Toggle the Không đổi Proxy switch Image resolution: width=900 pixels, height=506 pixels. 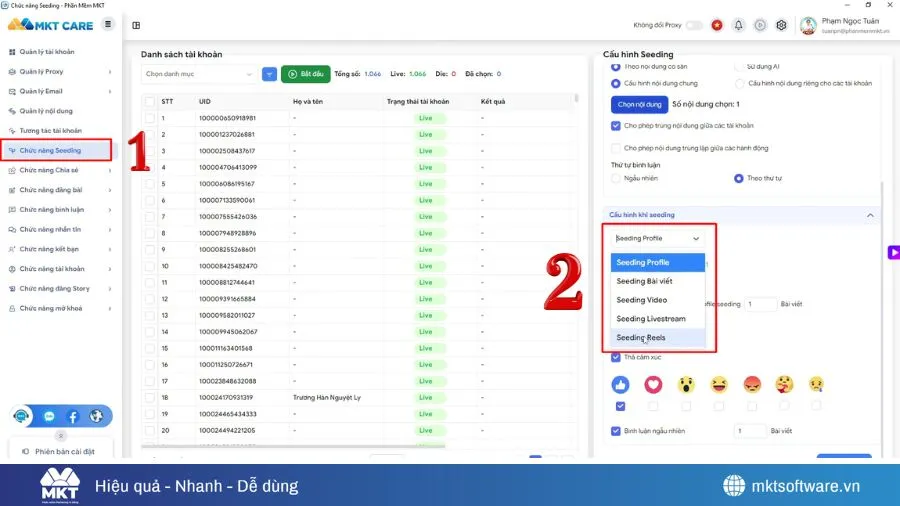(694, 25)
